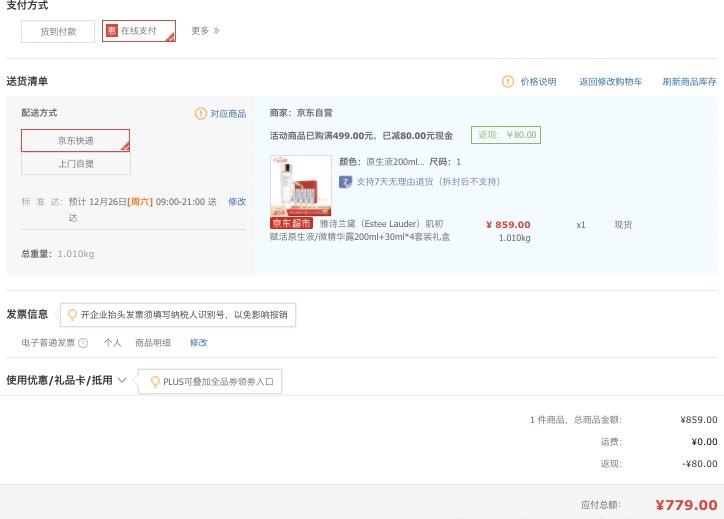Click the 总重量 1.010kg value

pyautogui.click(x=76, y=254)
